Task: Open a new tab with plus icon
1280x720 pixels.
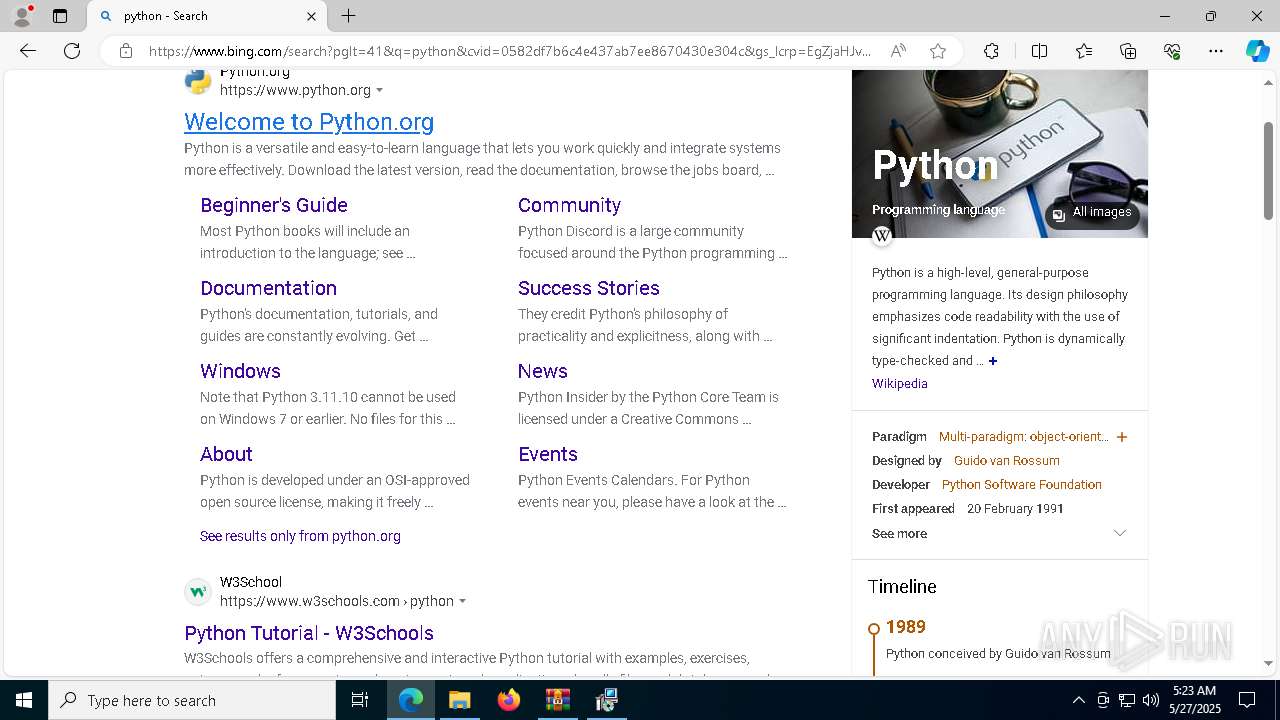Action: pyautogui.click(x=348, y=16)
